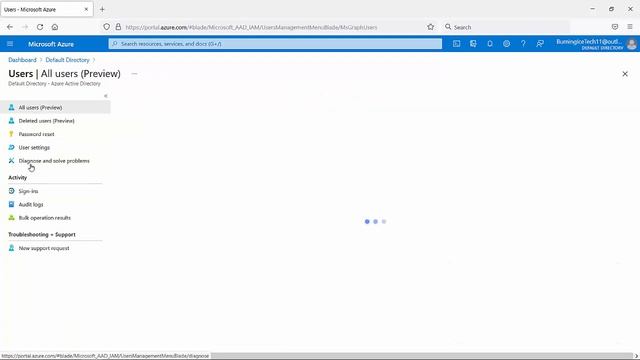640x360 pixels.
Task: Click the Sign-ins icon
Action: [x=11, y=191]
